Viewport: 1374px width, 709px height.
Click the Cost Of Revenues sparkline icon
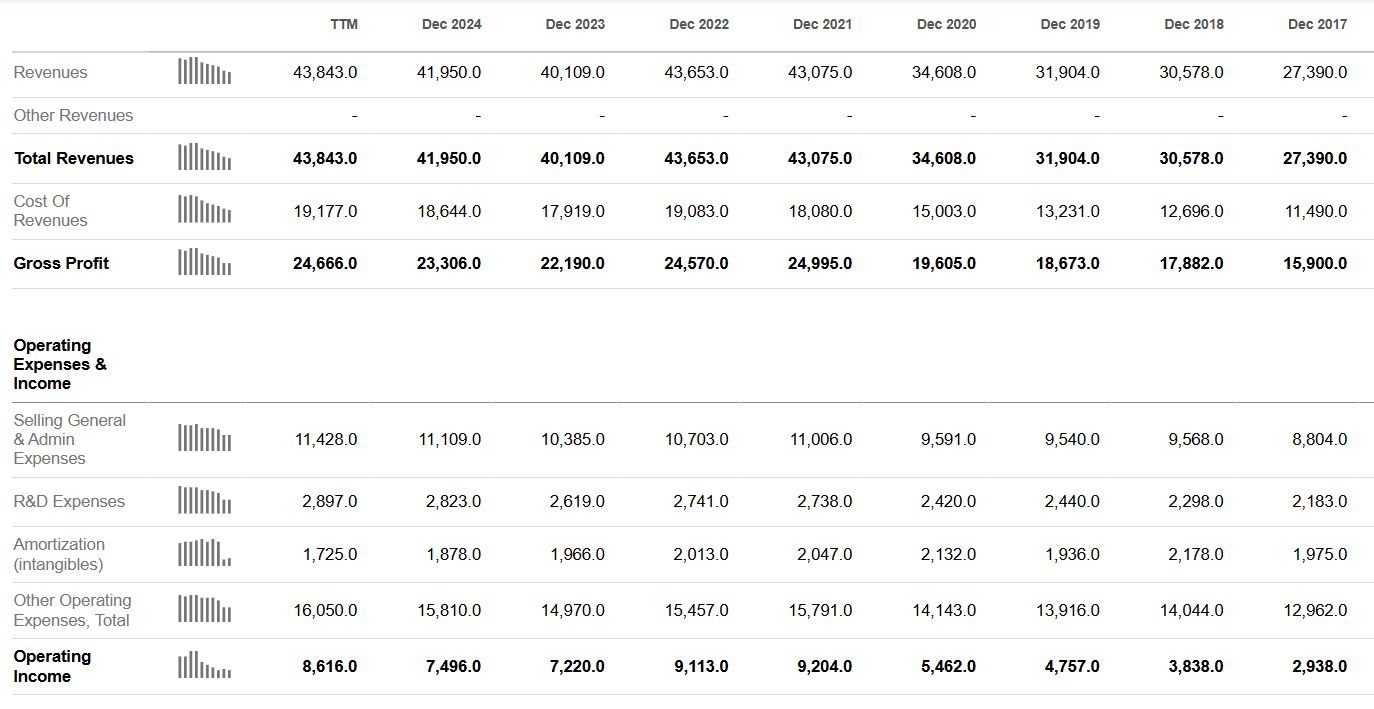[x=204, y=210]
